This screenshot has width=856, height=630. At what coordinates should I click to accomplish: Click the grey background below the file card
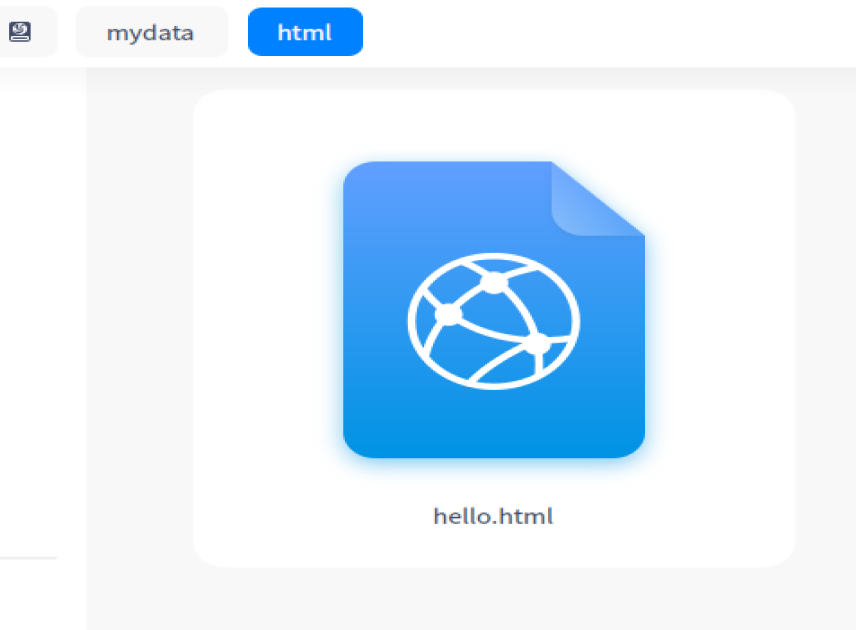click(x=493, y=598)
